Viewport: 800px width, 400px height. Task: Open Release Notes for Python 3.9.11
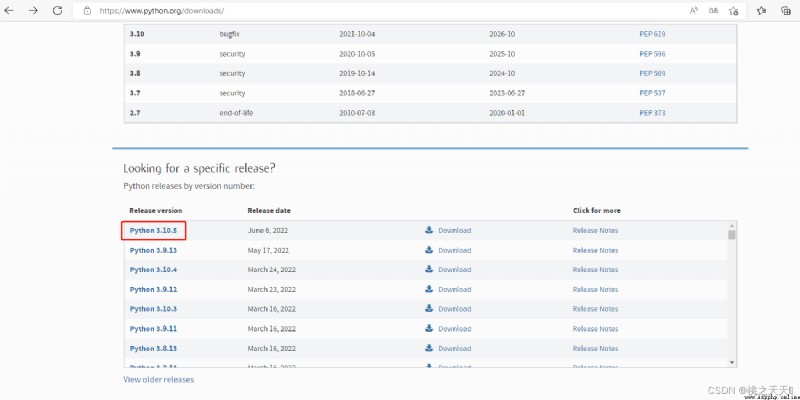[x=595, y=329]
